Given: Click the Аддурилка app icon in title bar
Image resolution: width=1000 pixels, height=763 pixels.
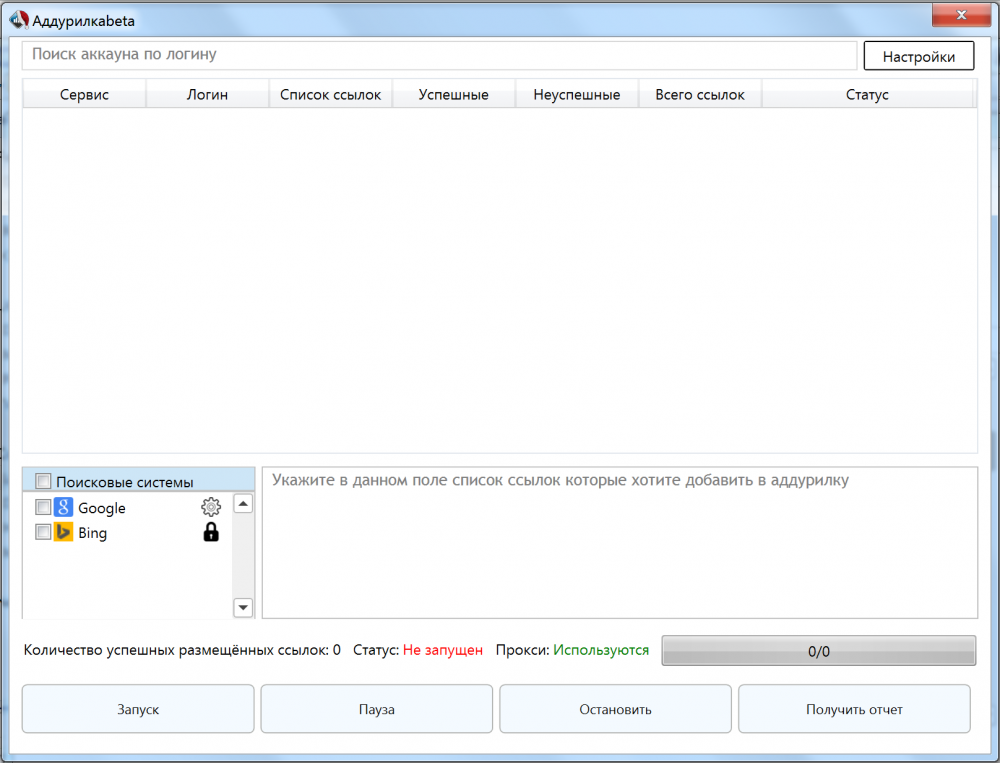Looking at the screenshot, I should [x=18, y=20].
